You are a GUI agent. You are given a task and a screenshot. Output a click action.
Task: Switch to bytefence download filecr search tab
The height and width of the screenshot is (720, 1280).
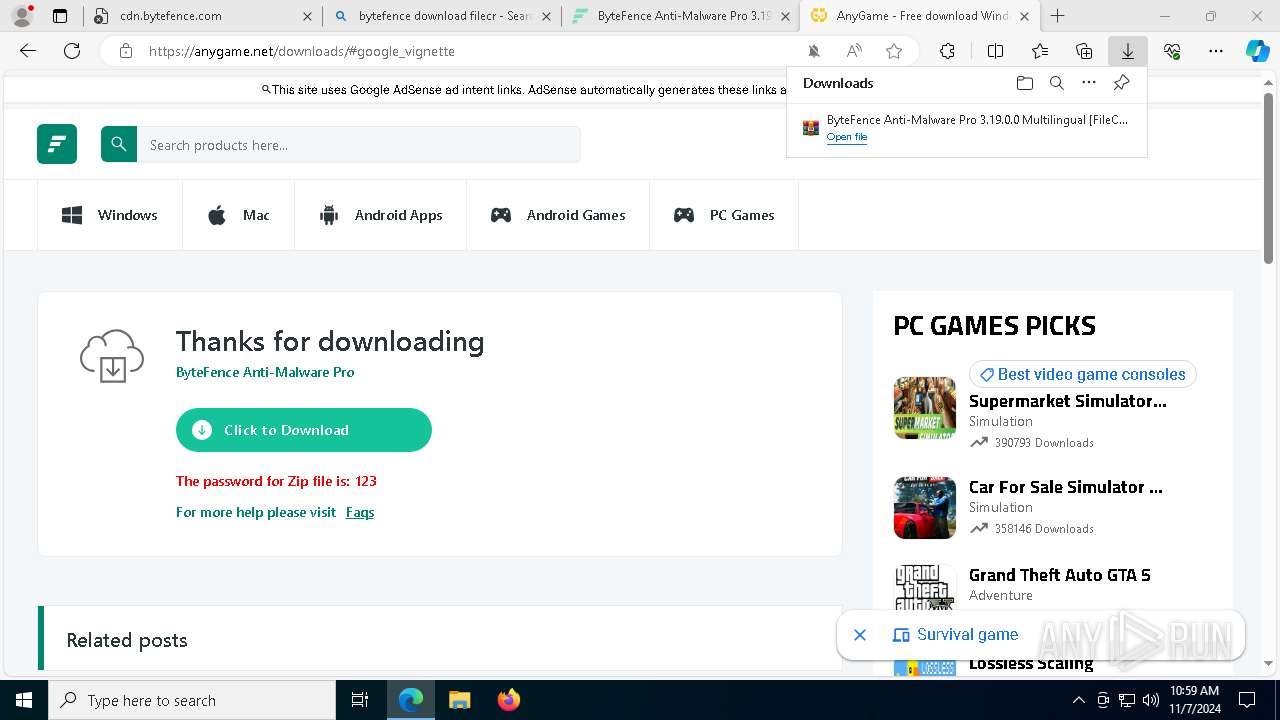(x=443, y=16)
